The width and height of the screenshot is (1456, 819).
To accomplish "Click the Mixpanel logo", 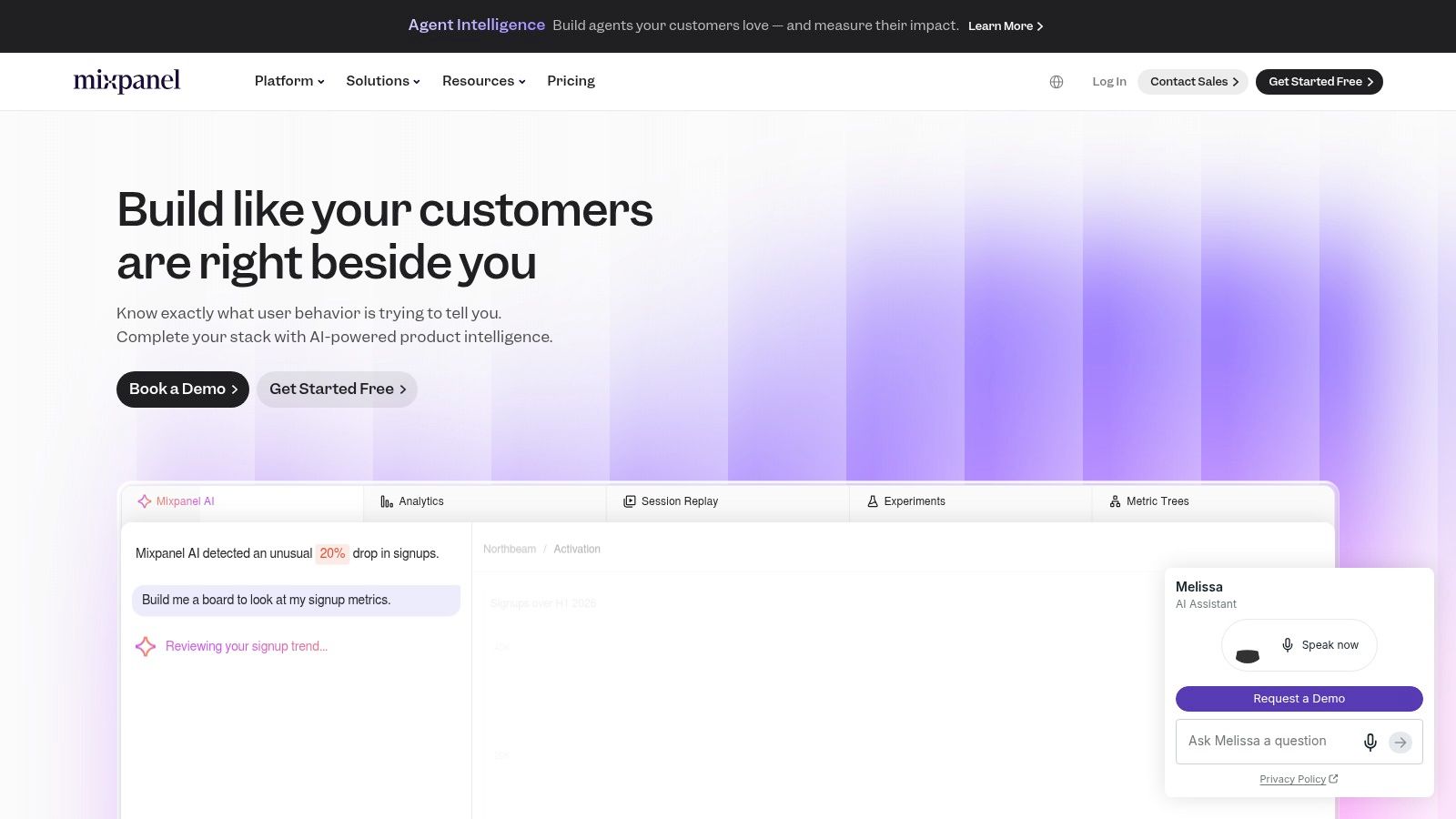I will [126, 81].
